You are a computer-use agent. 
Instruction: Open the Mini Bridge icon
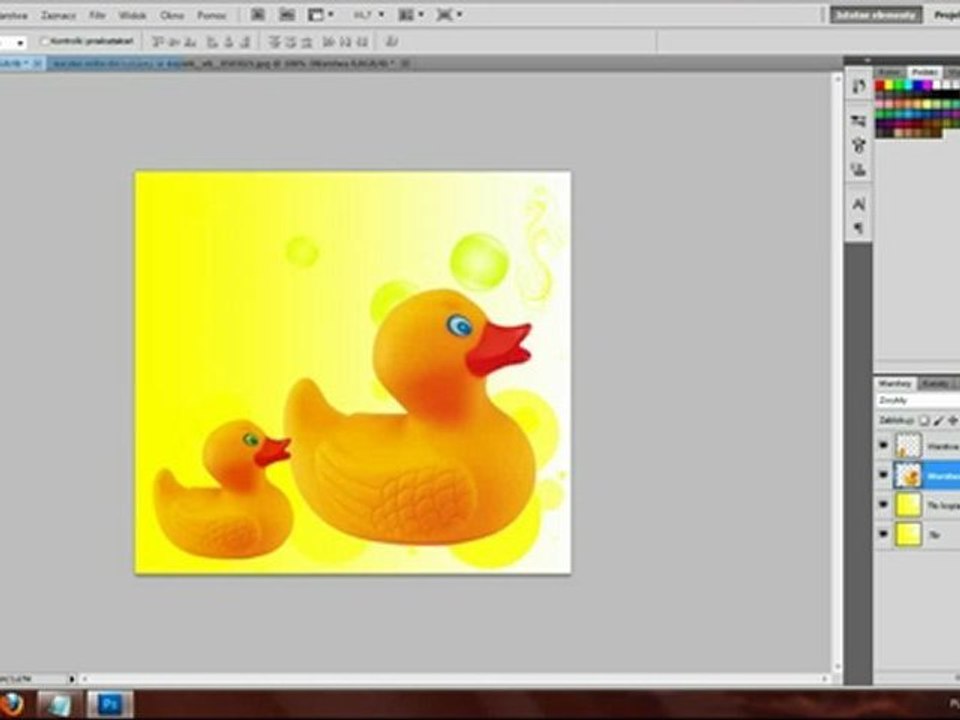(287, 15)
